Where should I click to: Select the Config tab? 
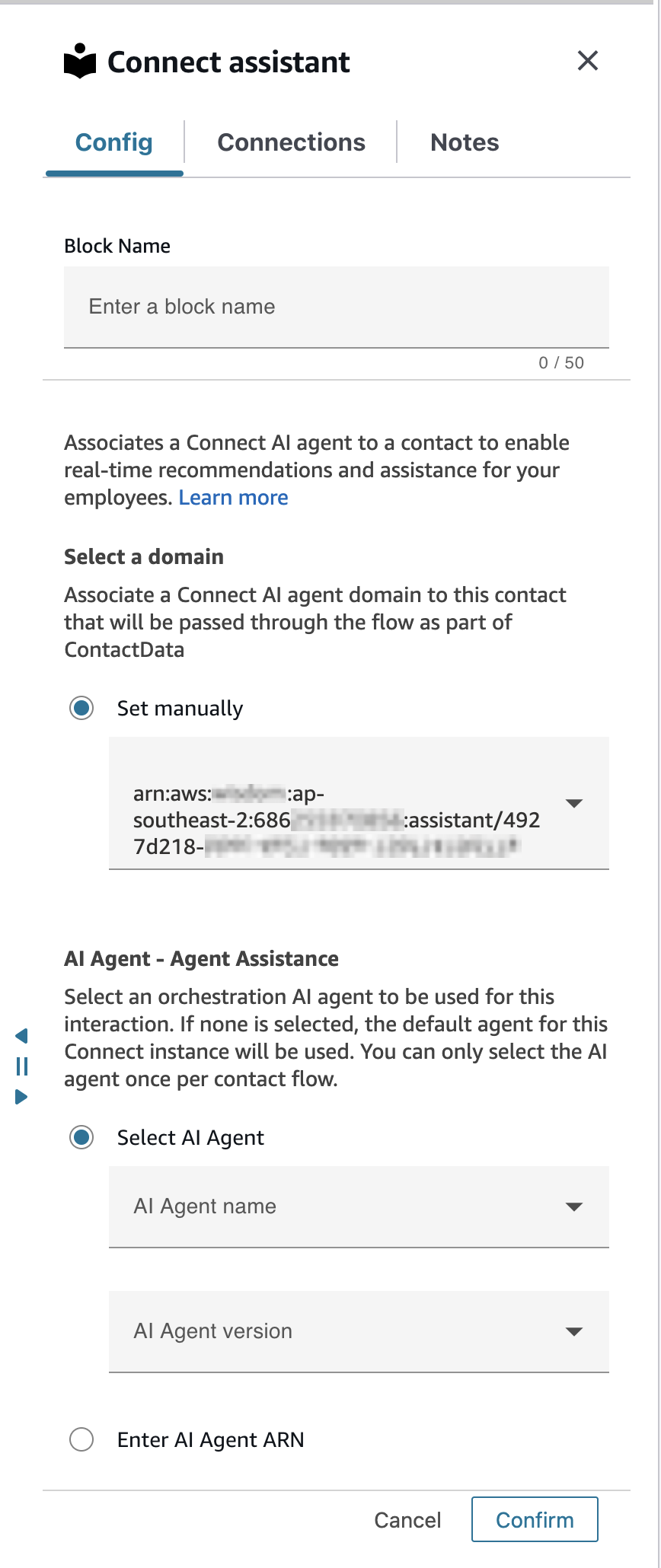click(113, 142)
